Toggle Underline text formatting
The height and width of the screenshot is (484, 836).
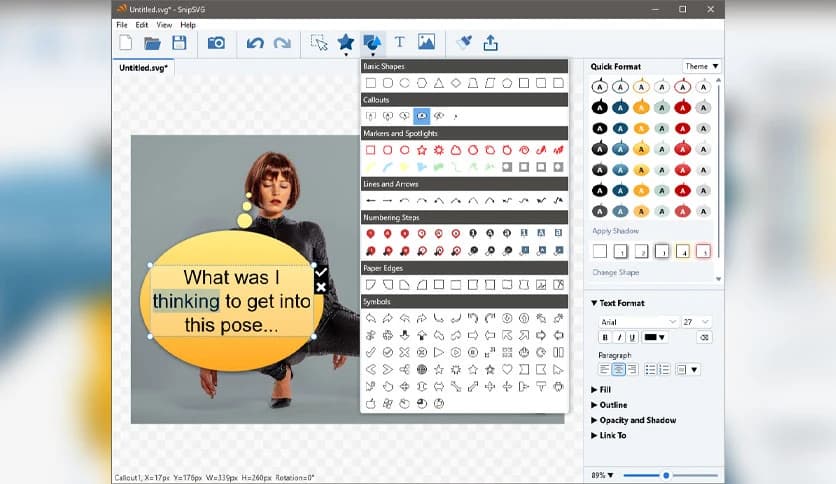[x=632, y=337]
